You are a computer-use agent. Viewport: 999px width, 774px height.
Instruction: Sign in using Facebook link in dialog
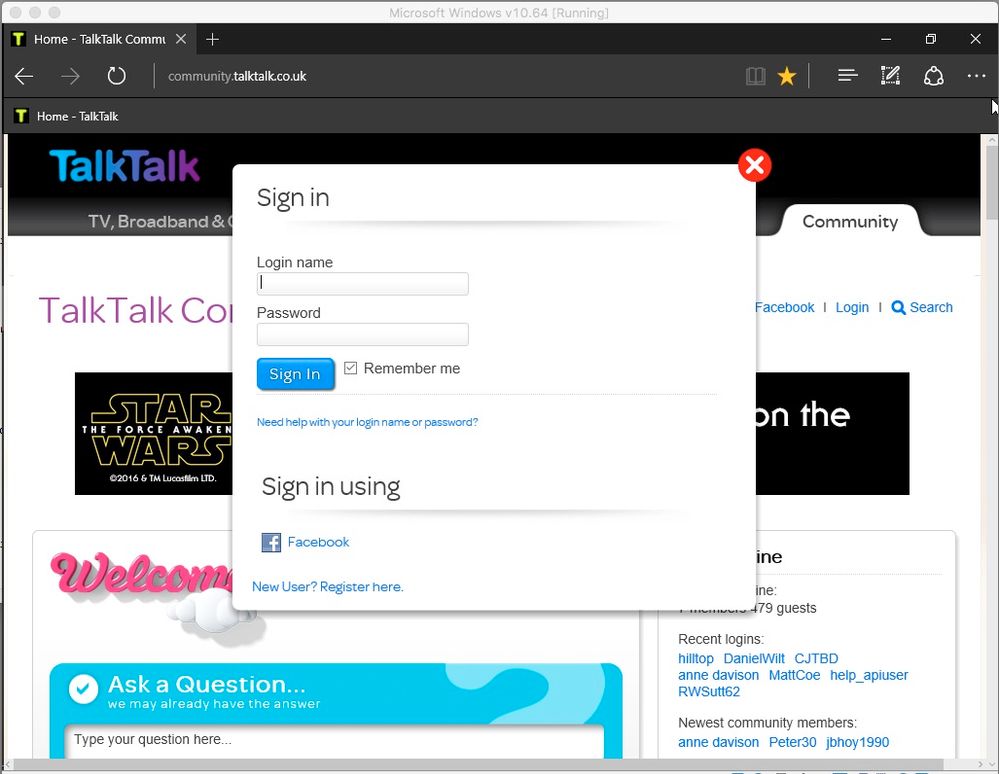(x=318, y=542)
